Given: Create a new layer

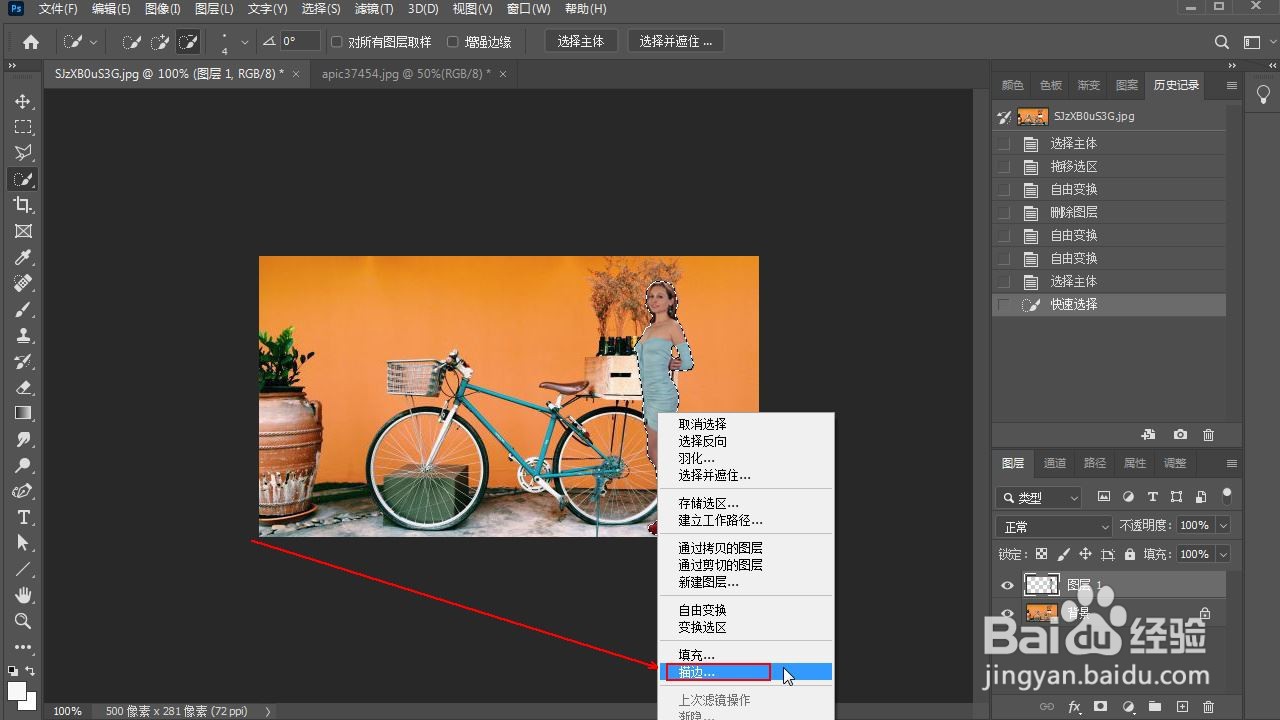Looking at the screenshot, I should coord(1182,707).
